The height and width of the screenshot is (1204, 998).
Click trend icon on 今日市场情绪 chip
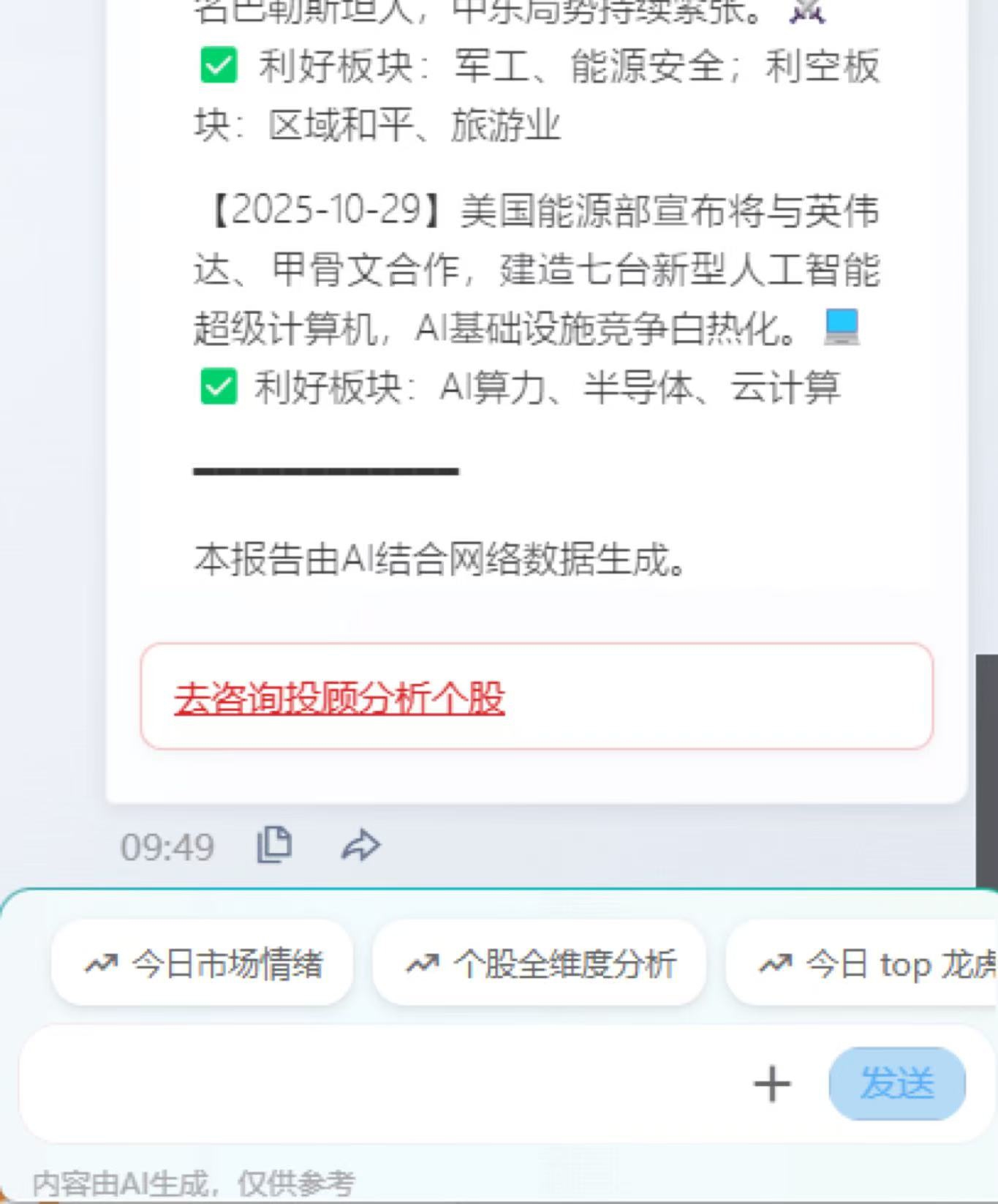pos(101,963)
